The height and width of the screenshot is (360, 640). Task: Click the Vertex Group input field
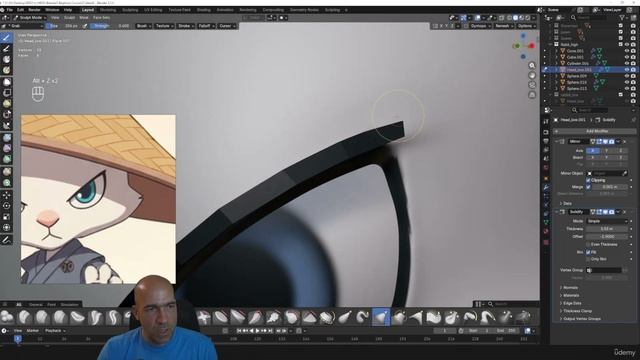604,270
